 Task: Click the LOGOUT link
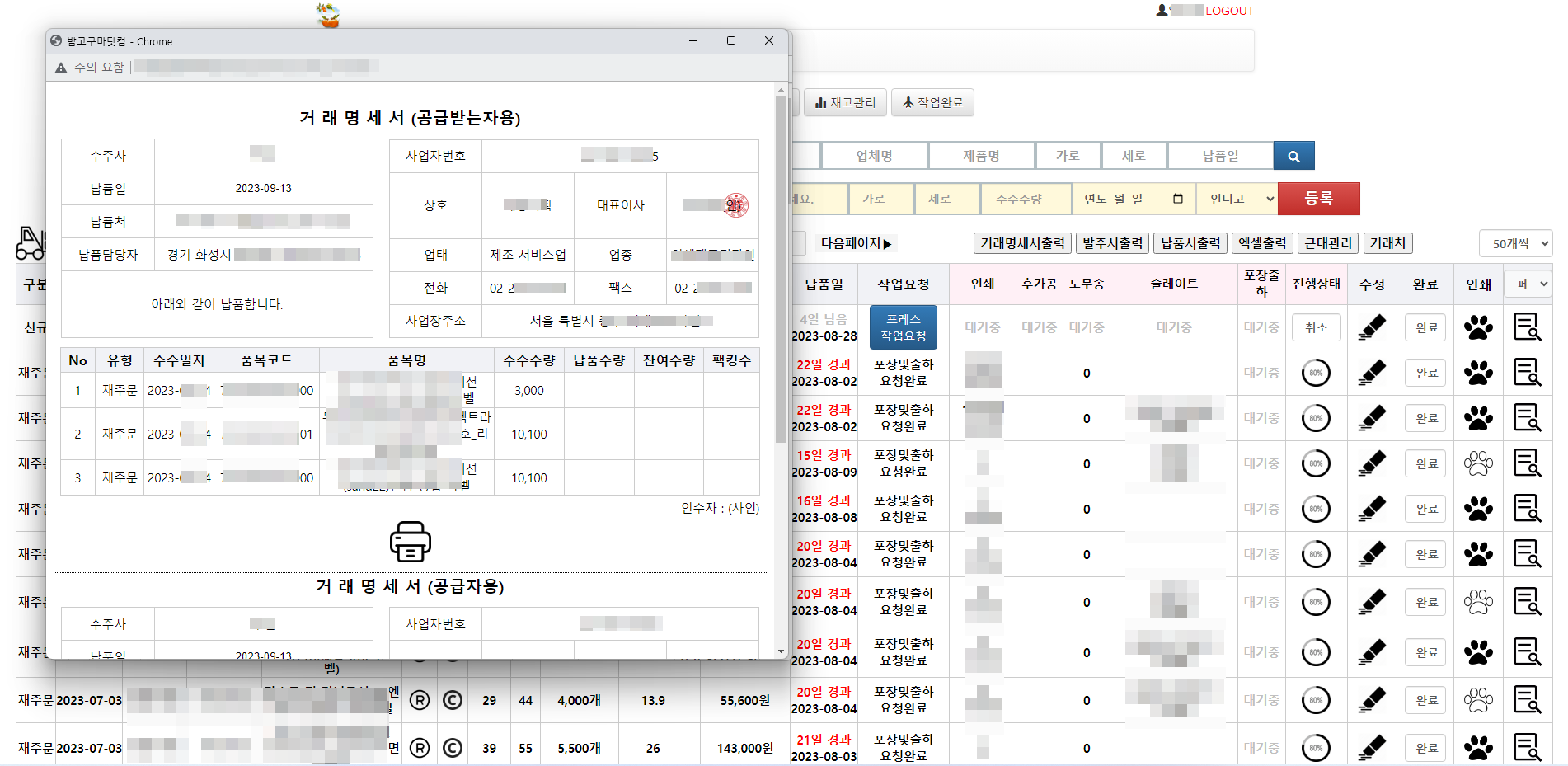tap(1229, 11)
